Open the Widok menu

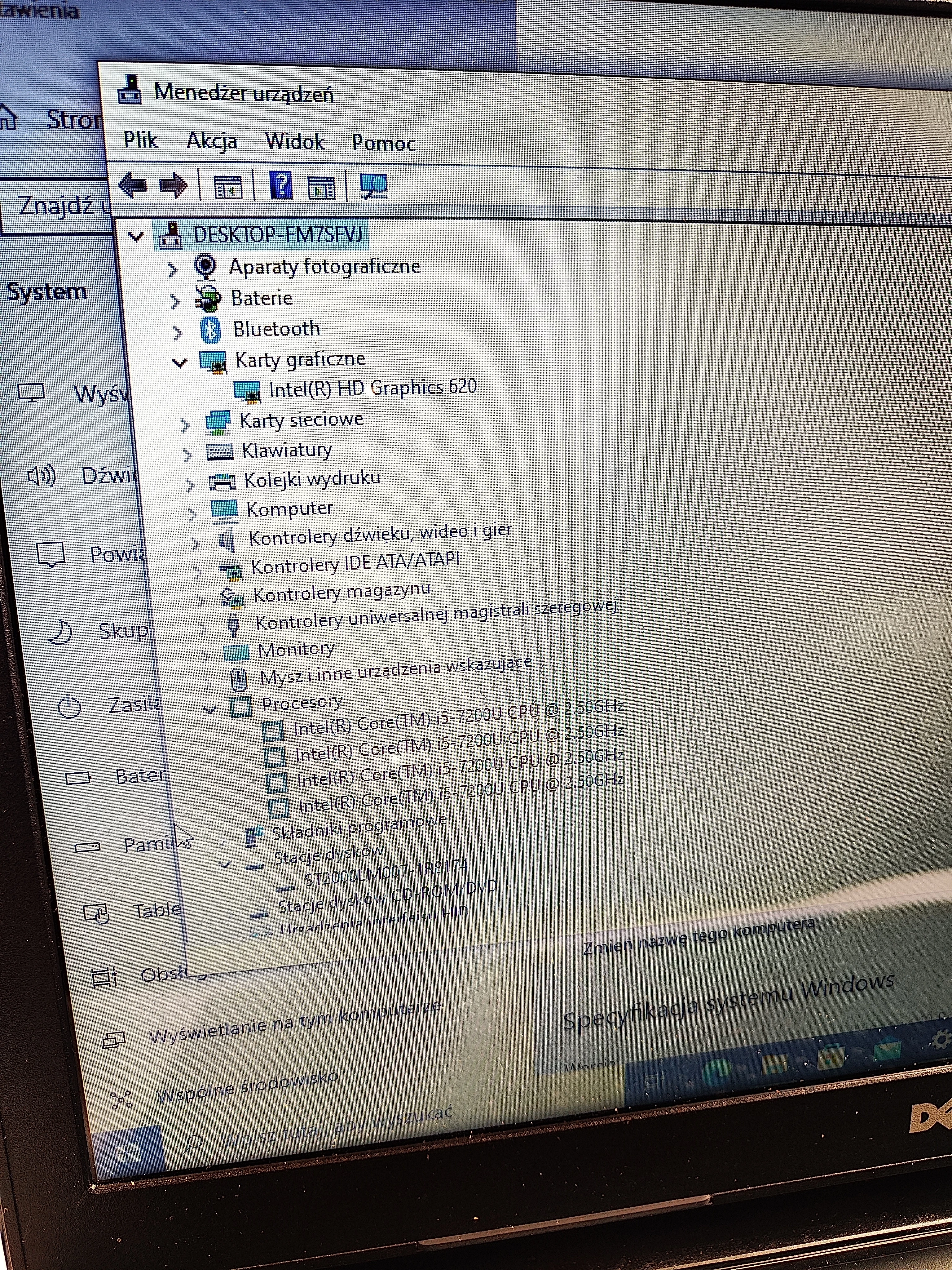click(x=295, y=142)
